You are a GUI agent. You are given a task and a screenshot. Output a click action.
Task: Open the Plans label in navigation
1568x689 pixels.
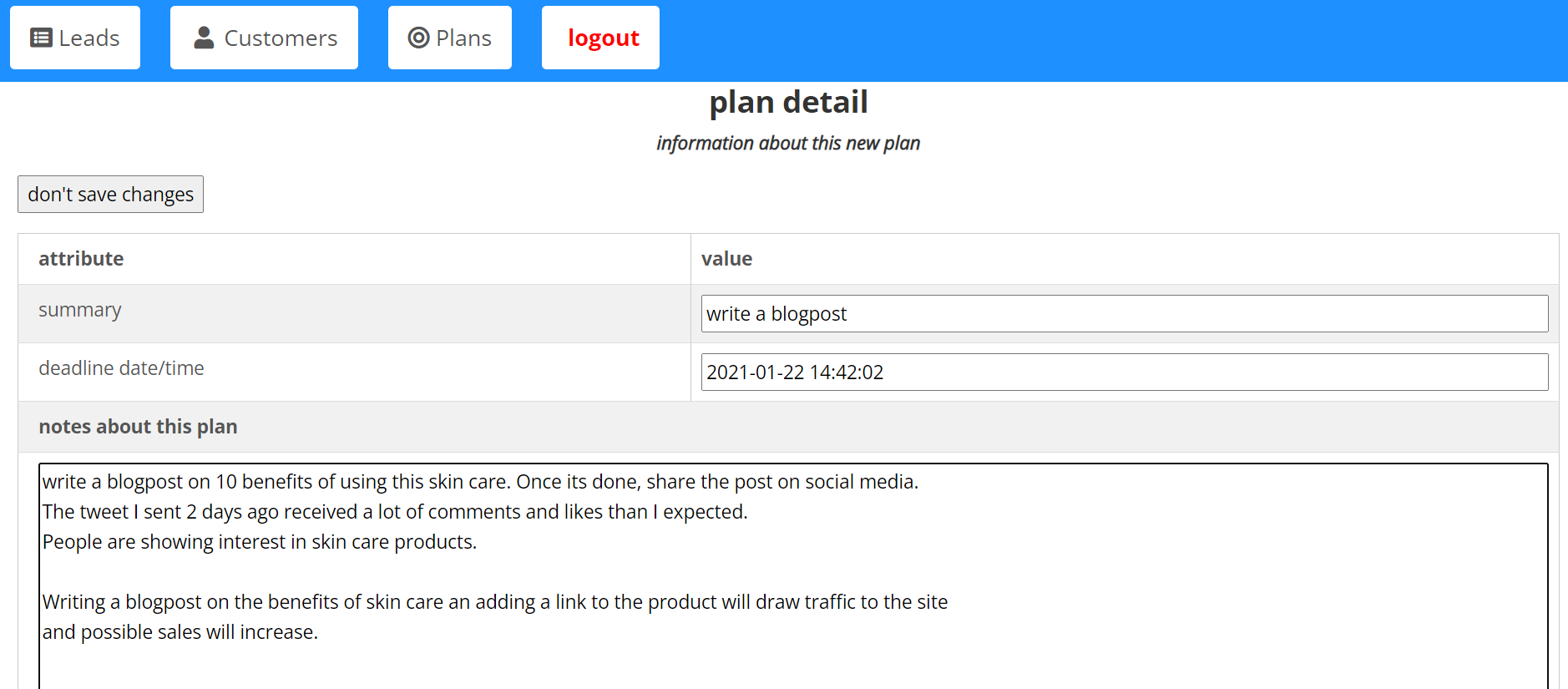pos(463,38)
